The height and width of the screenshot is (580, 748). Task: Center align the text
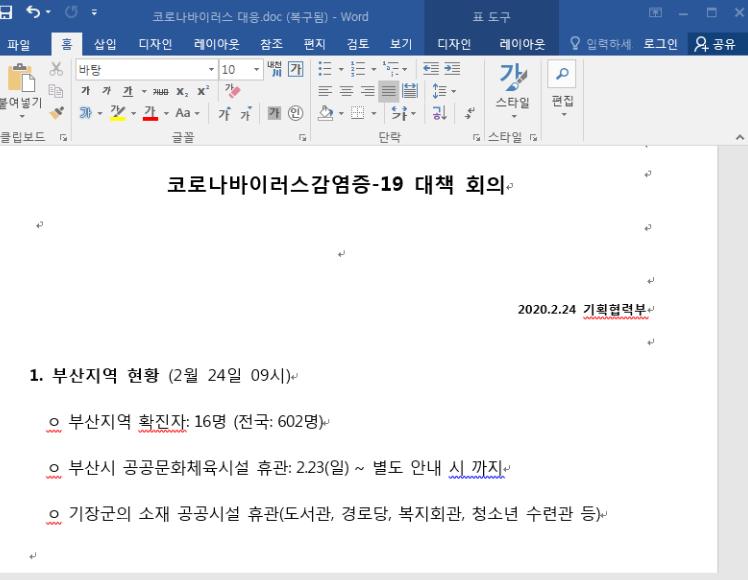[346, 91]
